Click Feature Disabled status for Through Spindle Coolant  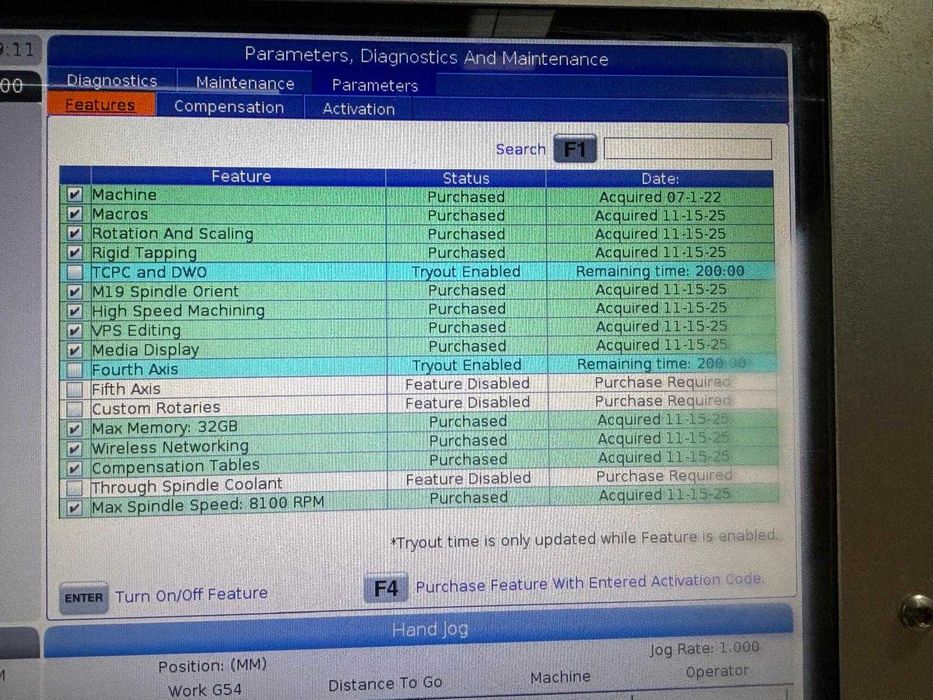click(x=468, y=479)
